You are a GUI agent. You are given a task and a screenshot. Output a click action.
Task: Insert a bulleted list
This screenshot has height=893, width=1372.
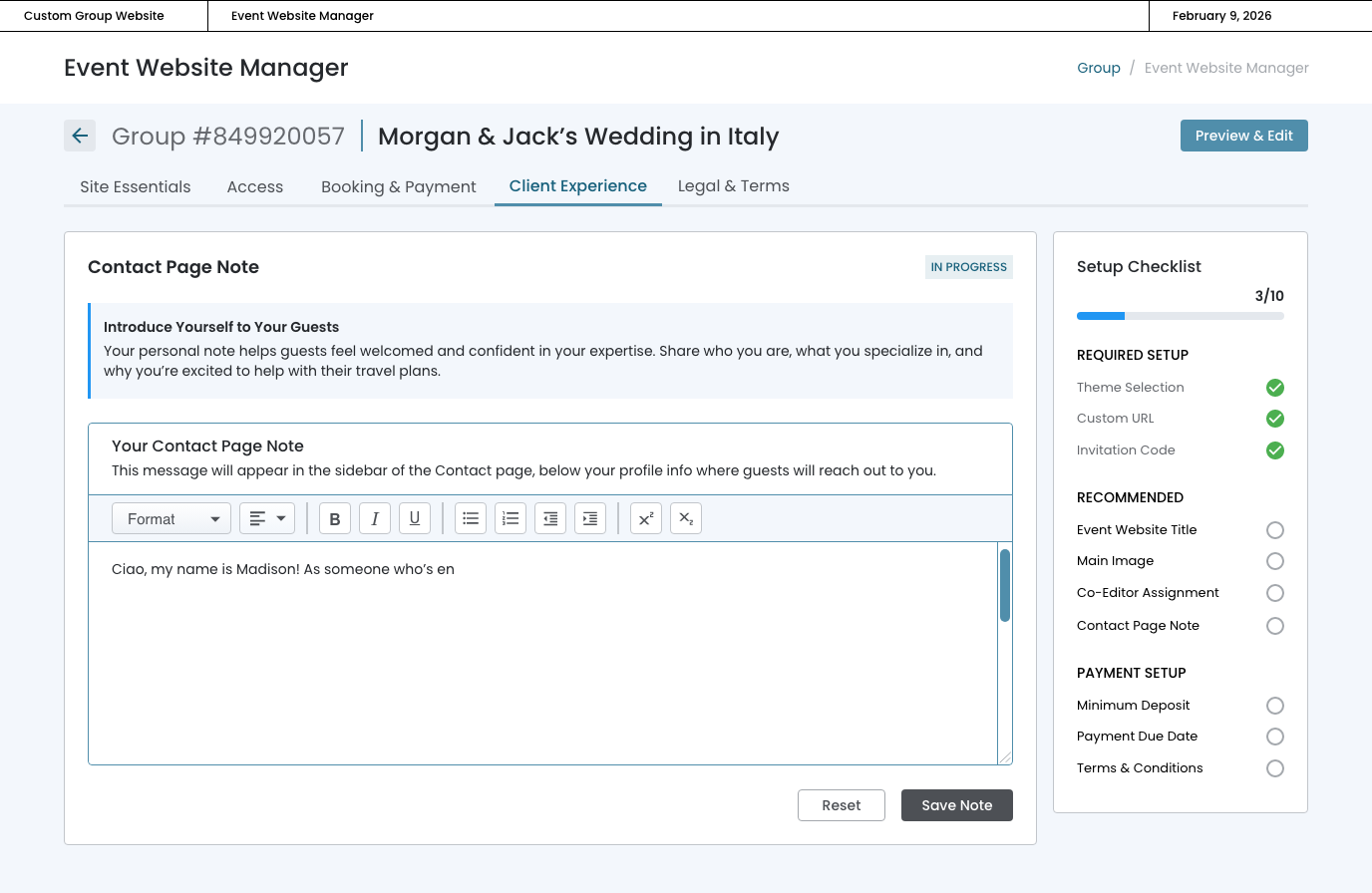click(x=471, y=518)
